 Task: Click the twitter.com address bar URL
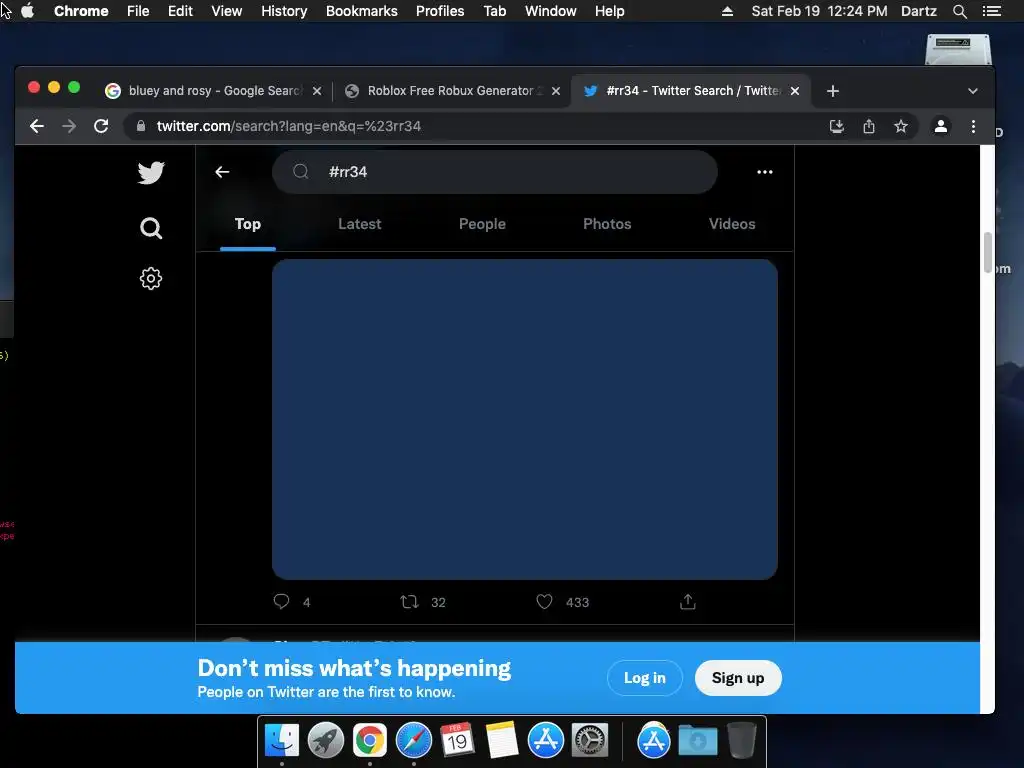point(289,126)
